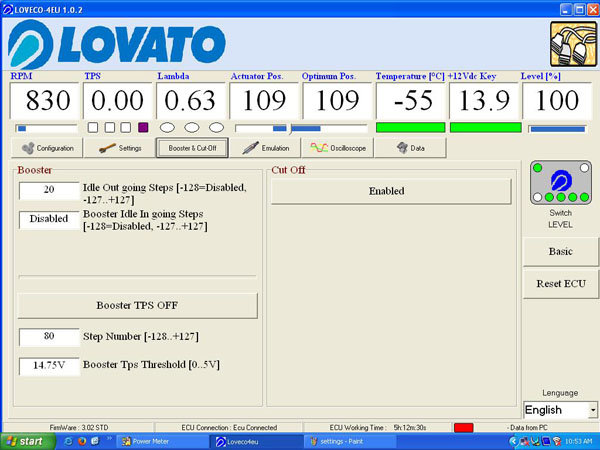Click the first Lambda oval indicator
Screen dimensions: 600x450
(x=167, y=128)
